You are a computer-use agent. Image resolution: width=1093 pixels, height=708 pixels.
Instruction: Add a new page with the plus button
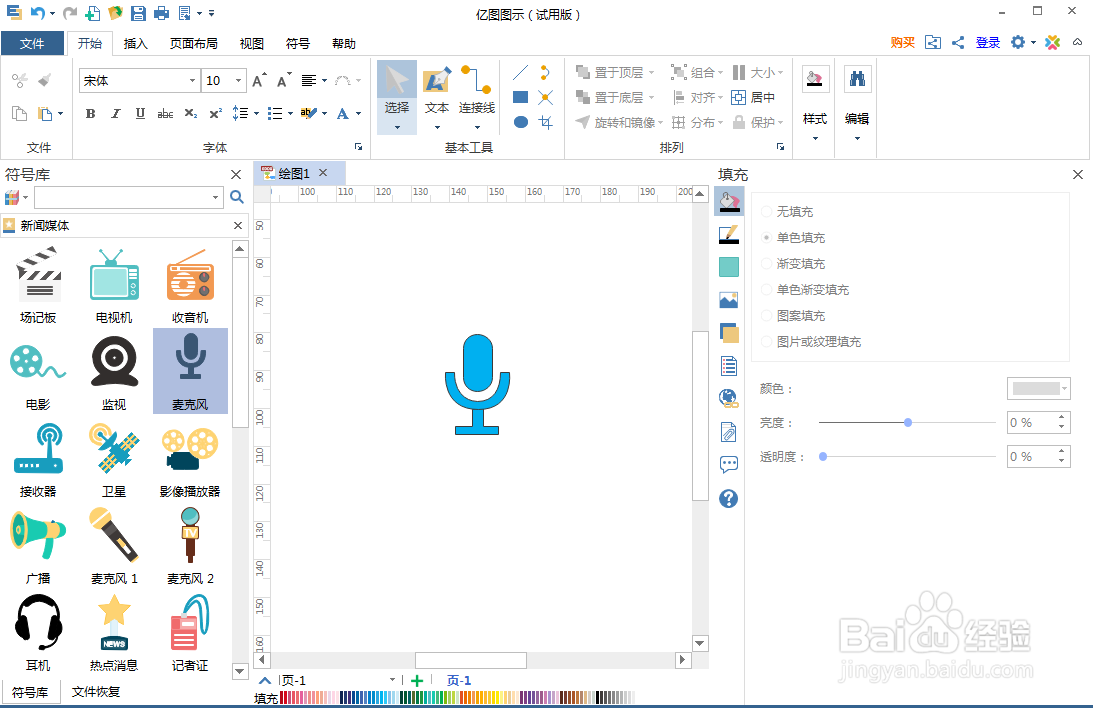(x=417, y=681)
